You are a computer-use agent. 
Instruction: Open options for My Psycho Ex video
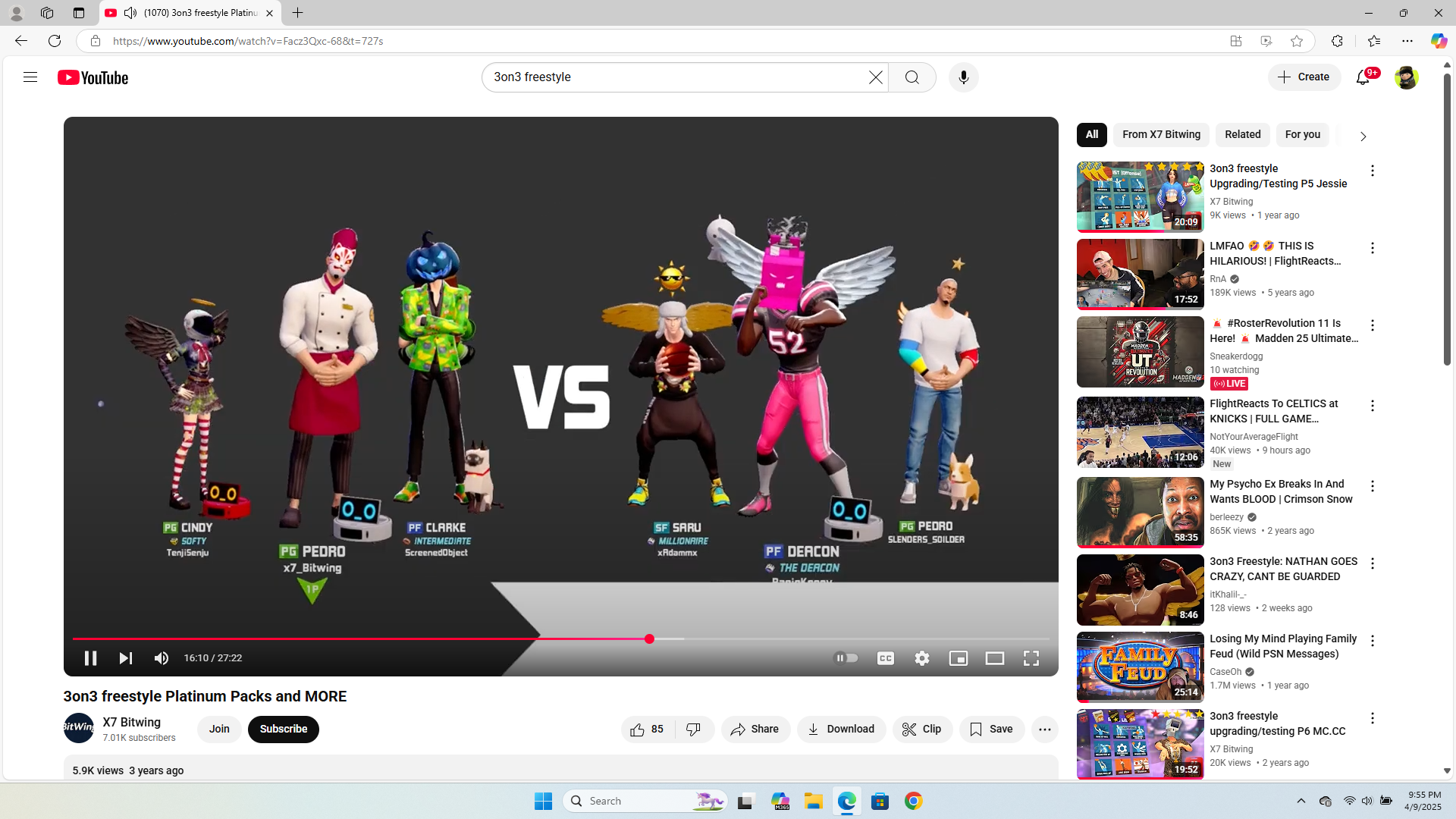coord(1372,487)
